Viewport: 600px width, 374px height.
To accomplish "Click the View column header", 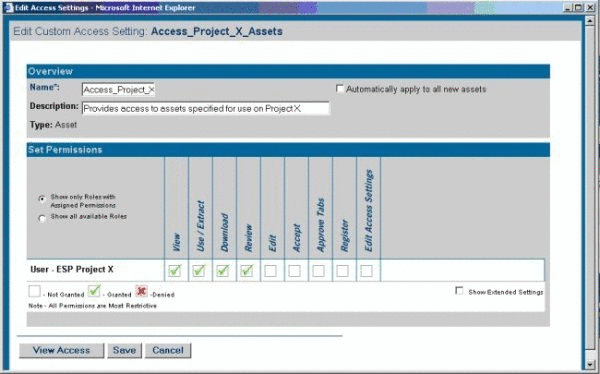I will pyautogui.click(x=176, y=242).
